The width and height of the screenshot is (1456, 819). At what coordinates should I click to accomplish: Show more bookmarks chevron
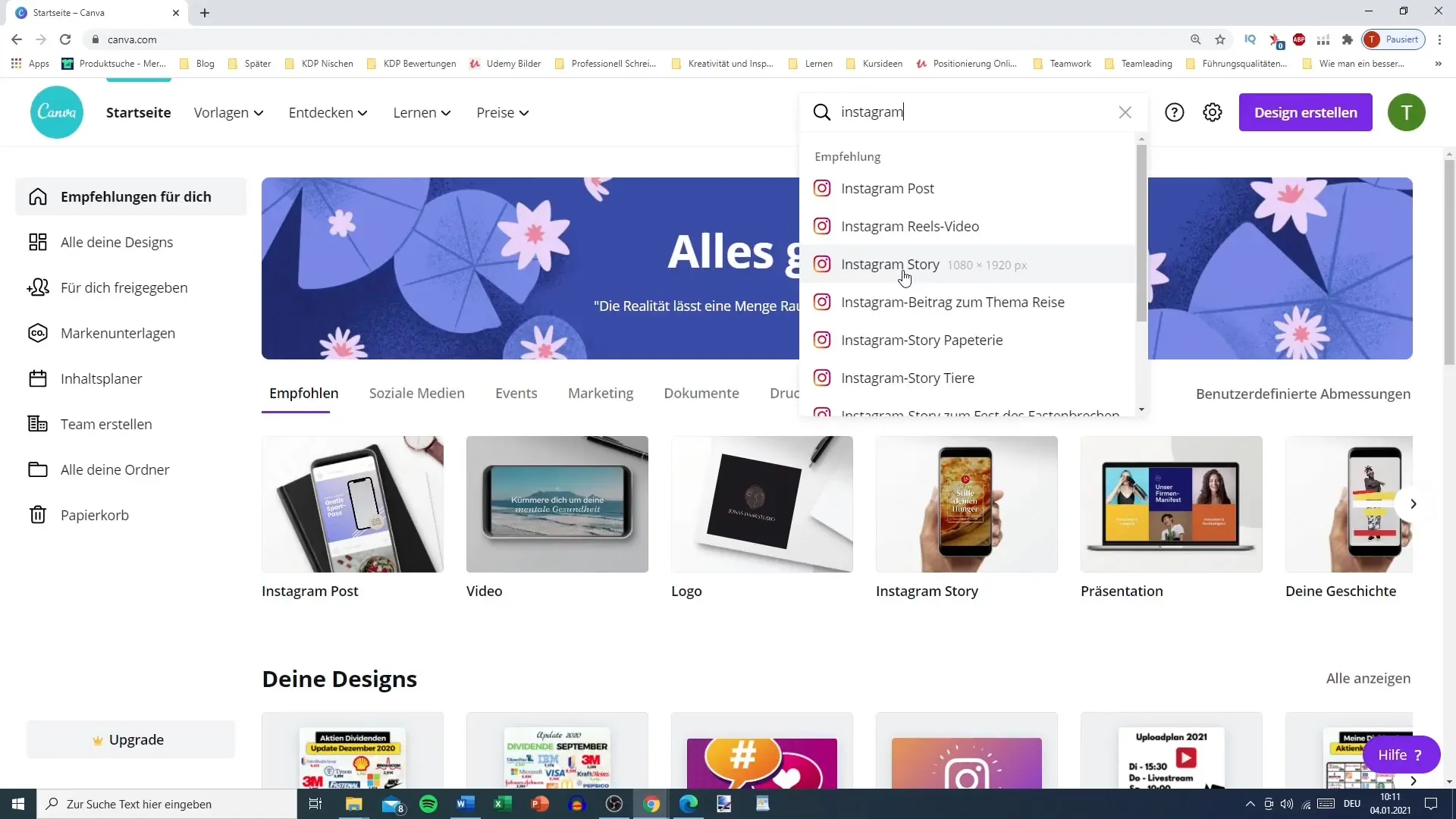pyautogui.click(x=1439, y=64)
